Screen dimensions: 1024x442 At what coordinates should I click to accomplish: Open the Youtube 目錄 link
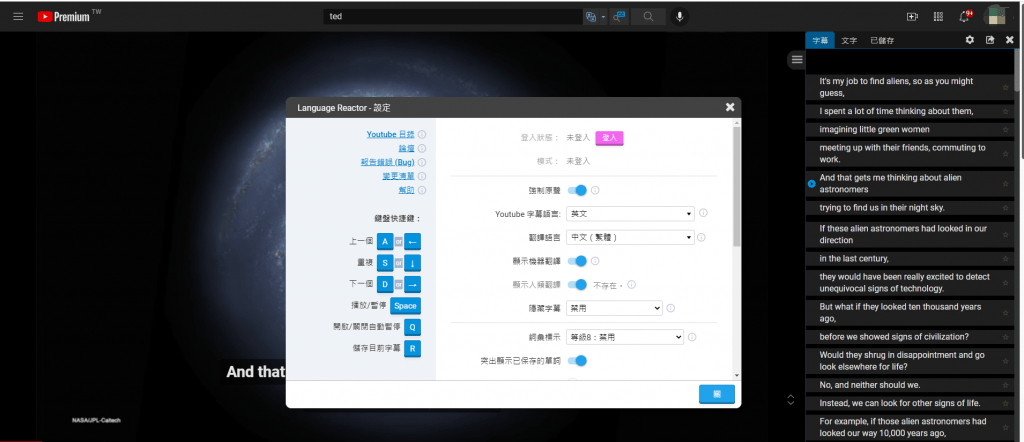[391, 134]
